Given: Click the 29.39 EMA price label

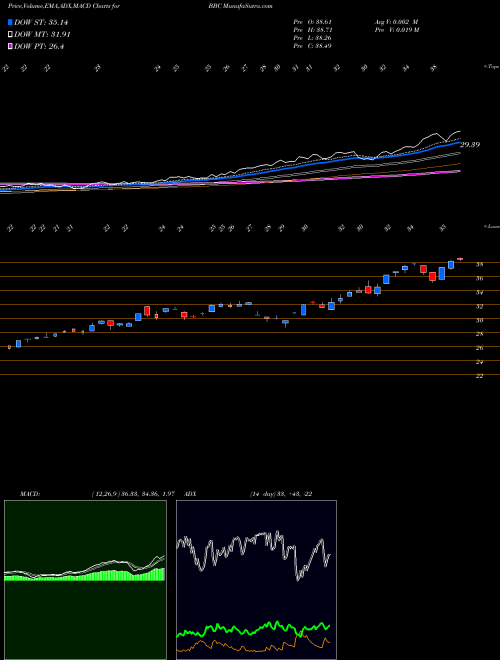Looking at the screenshot, I should pyautogui.click(x=470, y=145).
